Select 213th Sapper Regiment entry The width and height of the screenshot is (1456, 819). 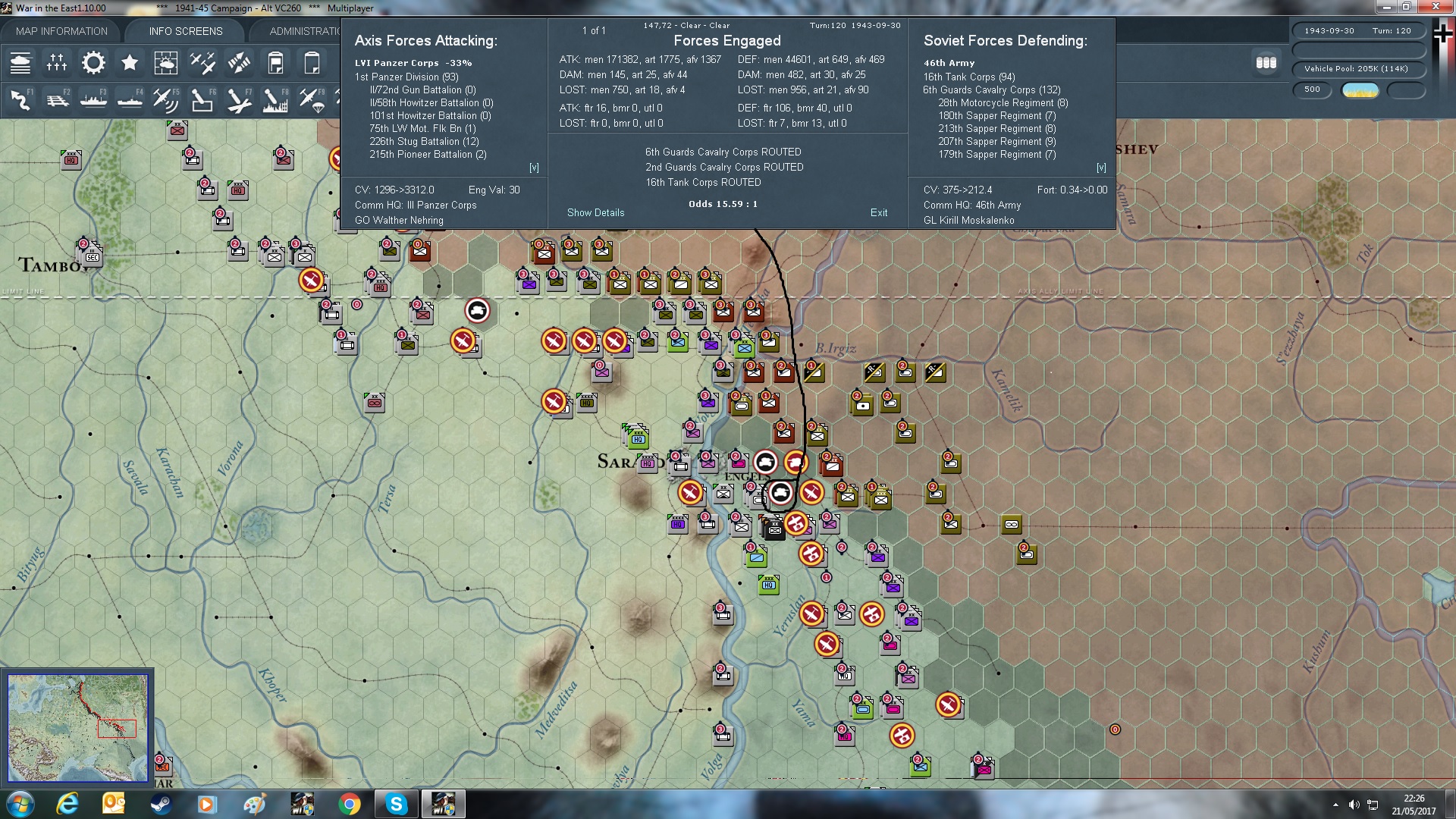996,128
